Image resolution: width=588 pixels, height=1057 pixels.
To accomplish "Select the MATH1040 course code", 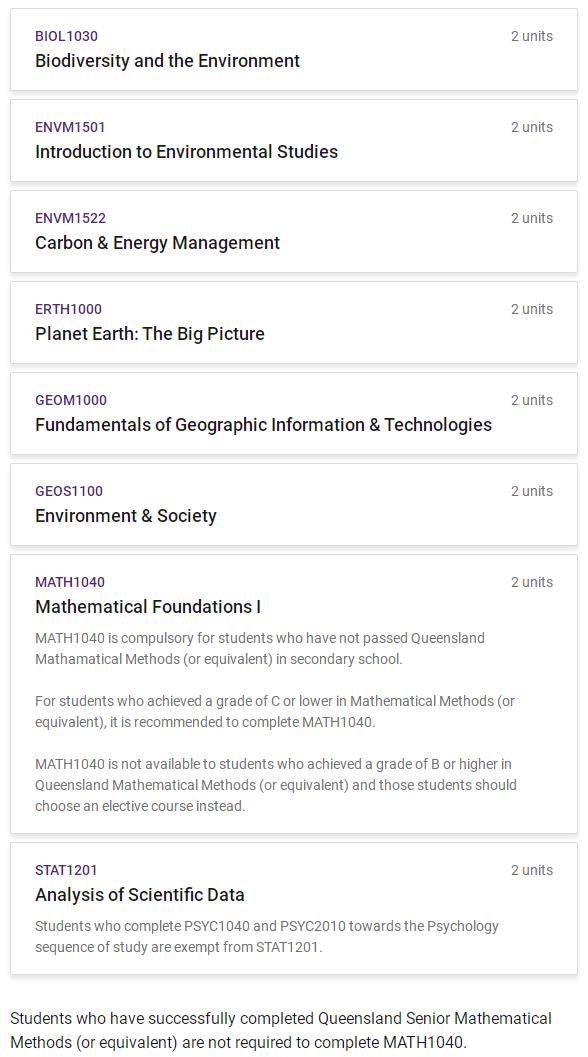I will coord(69,582).
